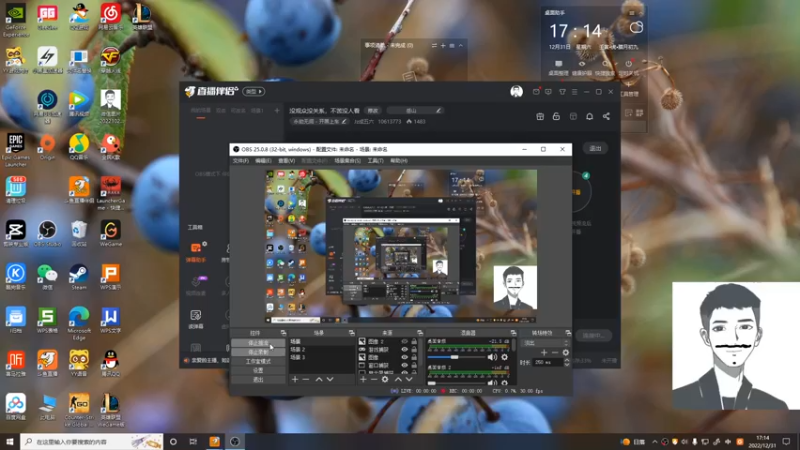Open Task View on the taskbar
This screenshot has height=450, width=800.
(193, 441)
